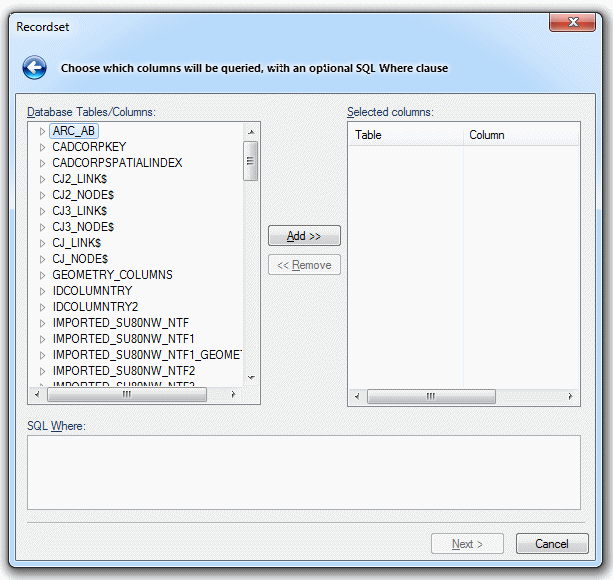Select the CJ_LINK$ table
Viewport: 613px width, 580px height.
point(77,243)
